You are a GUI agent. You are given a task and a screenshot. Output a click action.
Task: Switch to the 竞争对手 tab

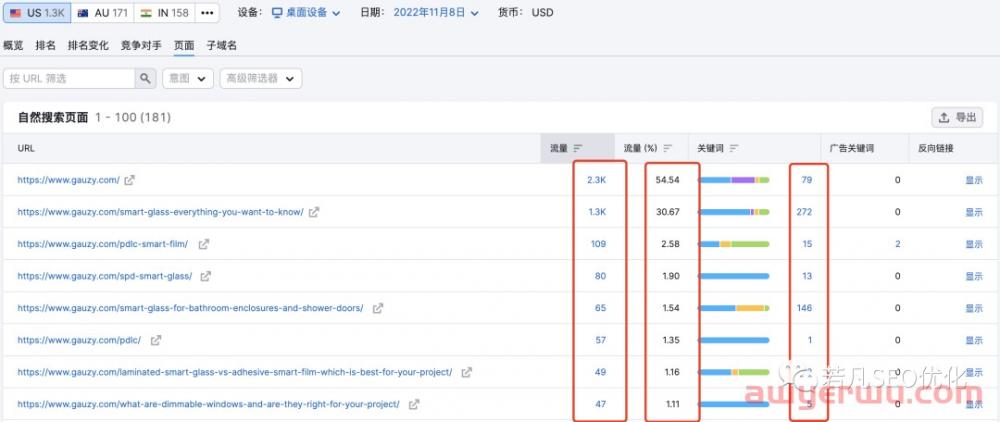click(141, 45)
